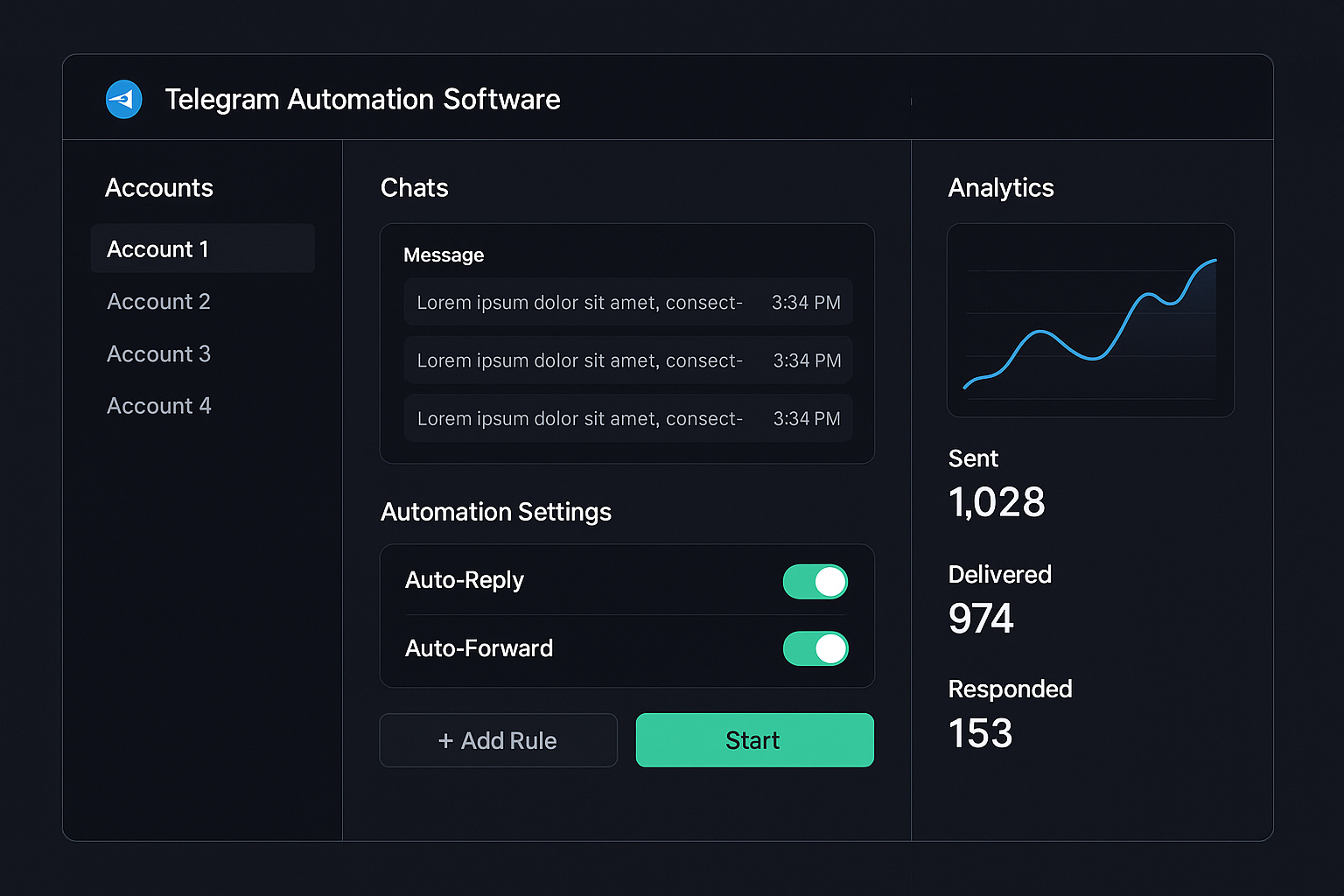This screenshot has width=1344, height=896.
Task: Click the Start button
Action: pos(753,740)
